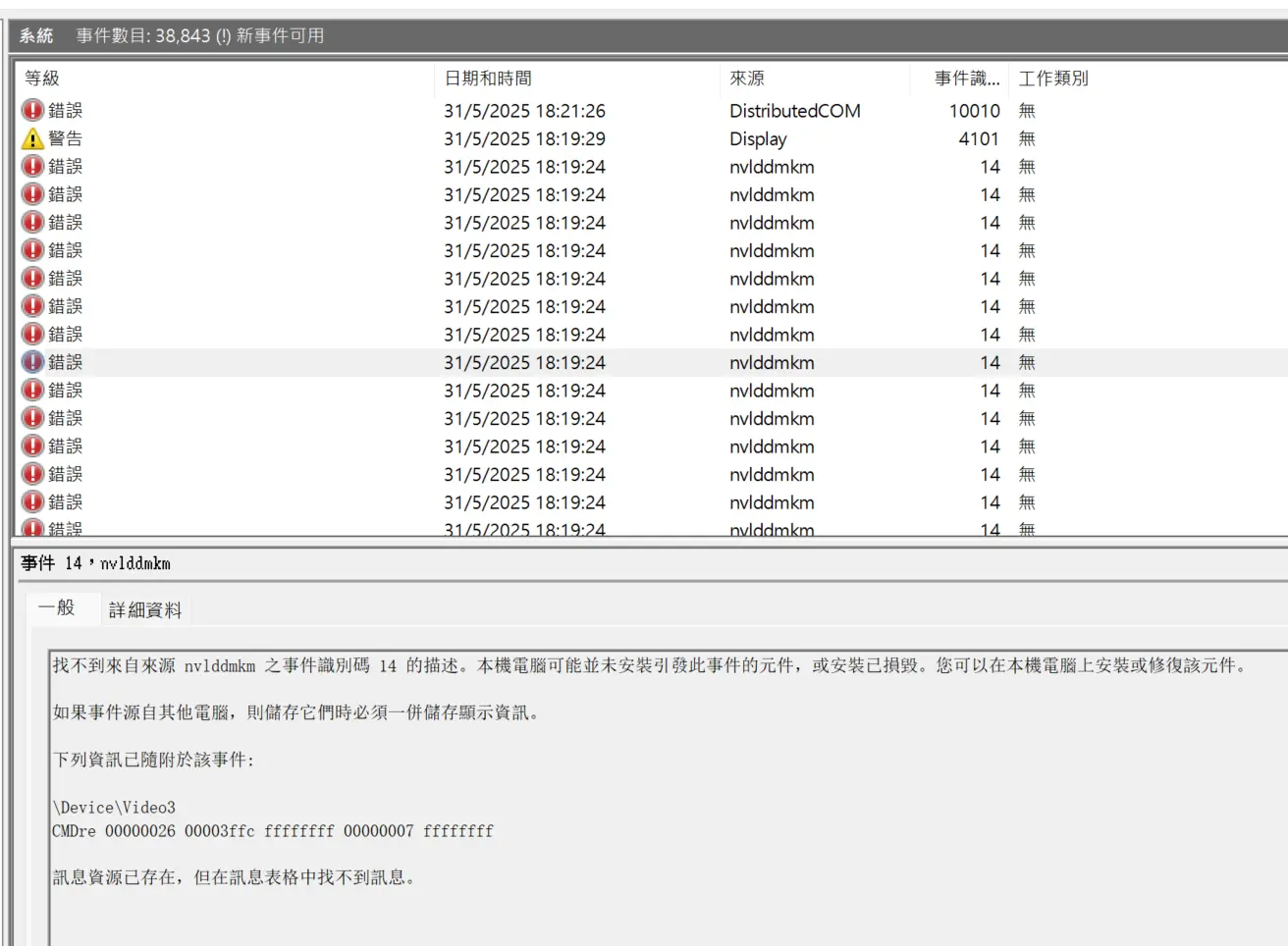Click 錯誤 label in the DistributedCOM row

pos(66,111)
